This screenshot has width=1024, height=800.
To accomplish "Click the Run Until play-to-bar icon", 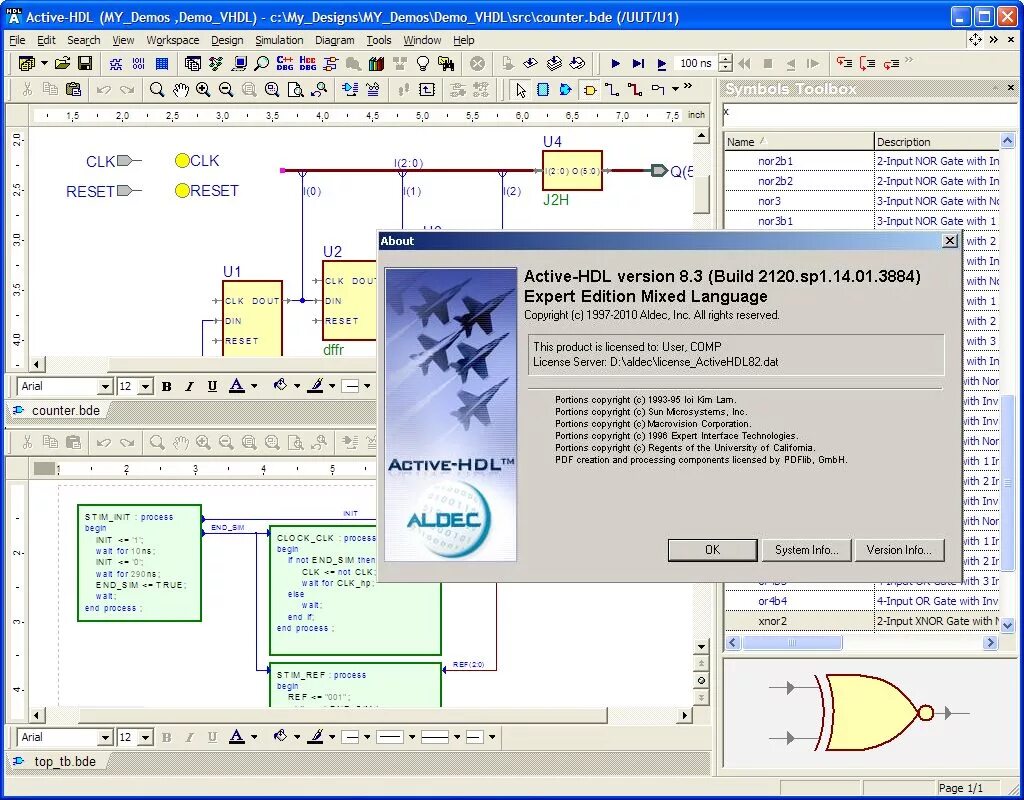I will [638, 63].
